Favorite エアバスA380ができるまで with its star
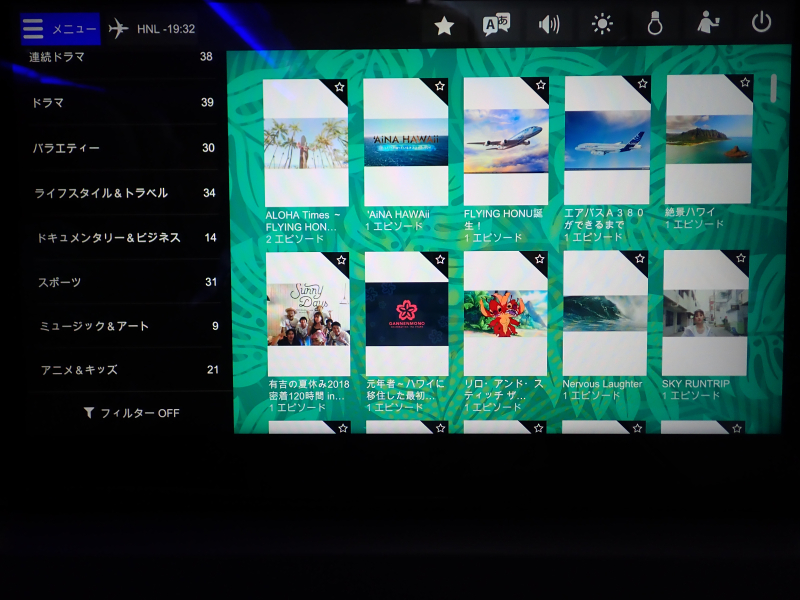This screenshot has width=800, height=600. tap(642, 83)
